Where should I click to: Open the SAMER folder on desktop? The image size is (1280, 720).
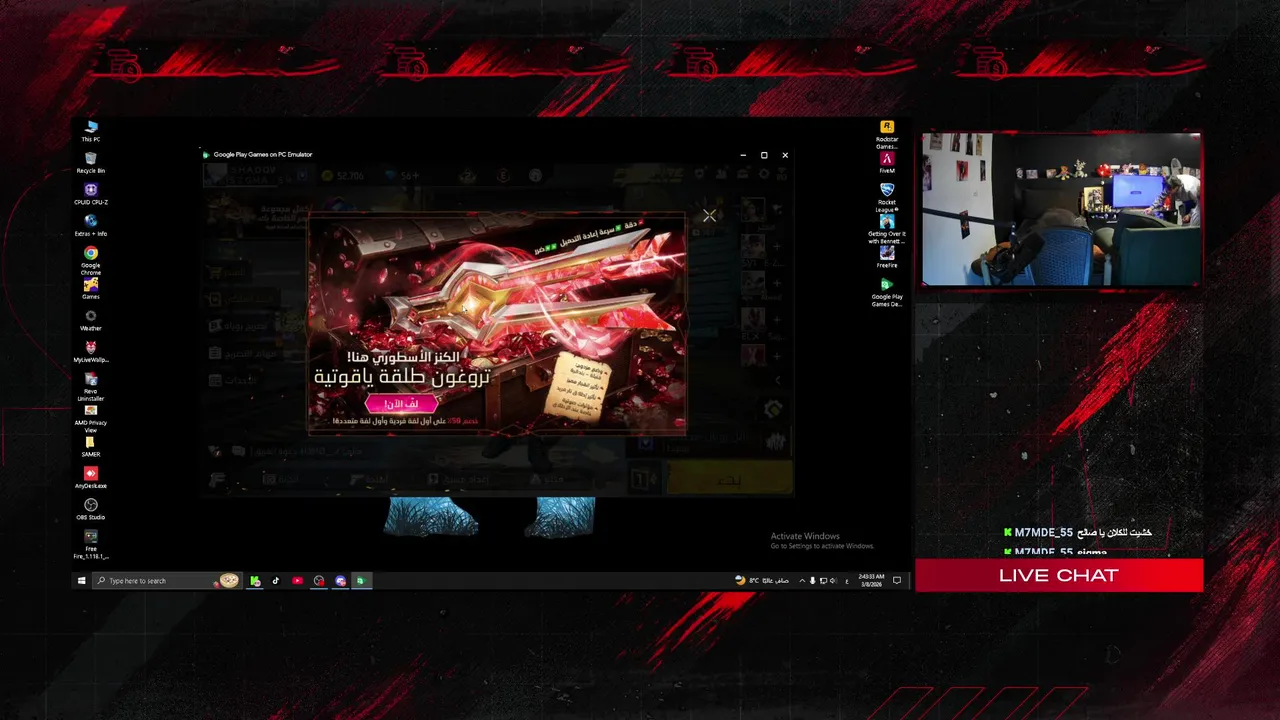click(91, 446)
